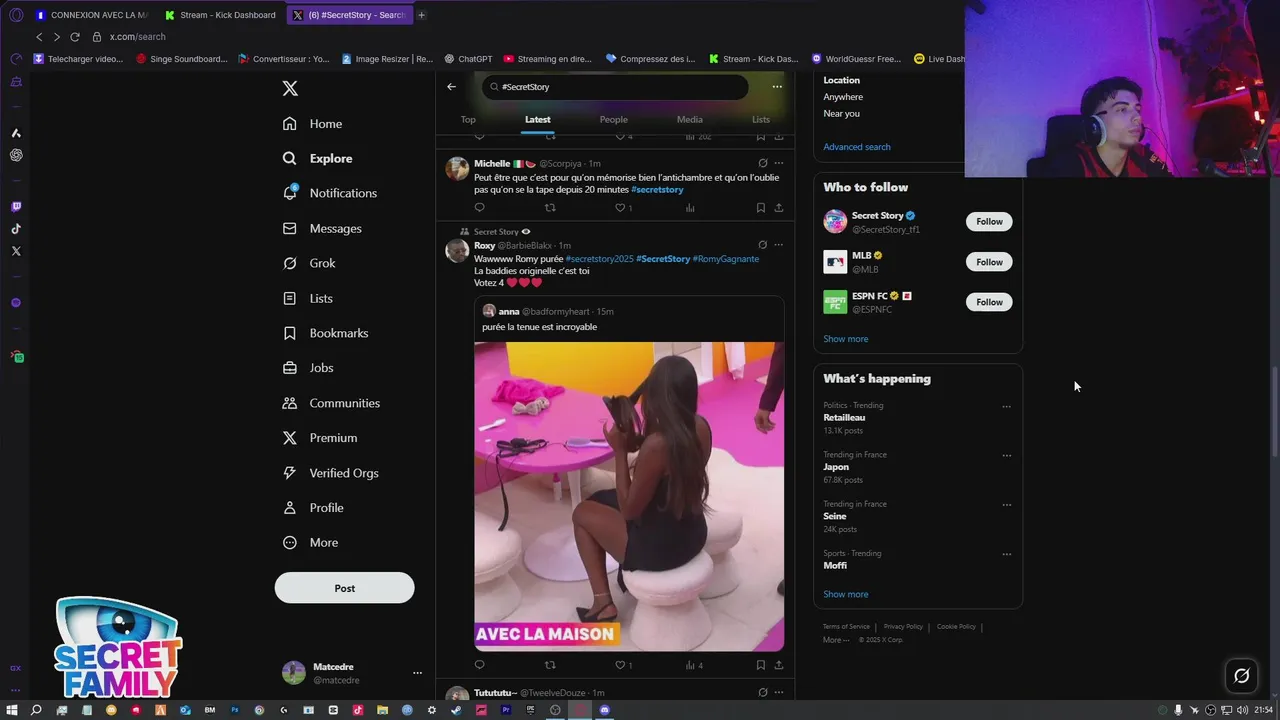This screenshot has width=1280, height=720.
Task: Open Verified Orgs in the sidebar
Action: (x=330, y=473)
